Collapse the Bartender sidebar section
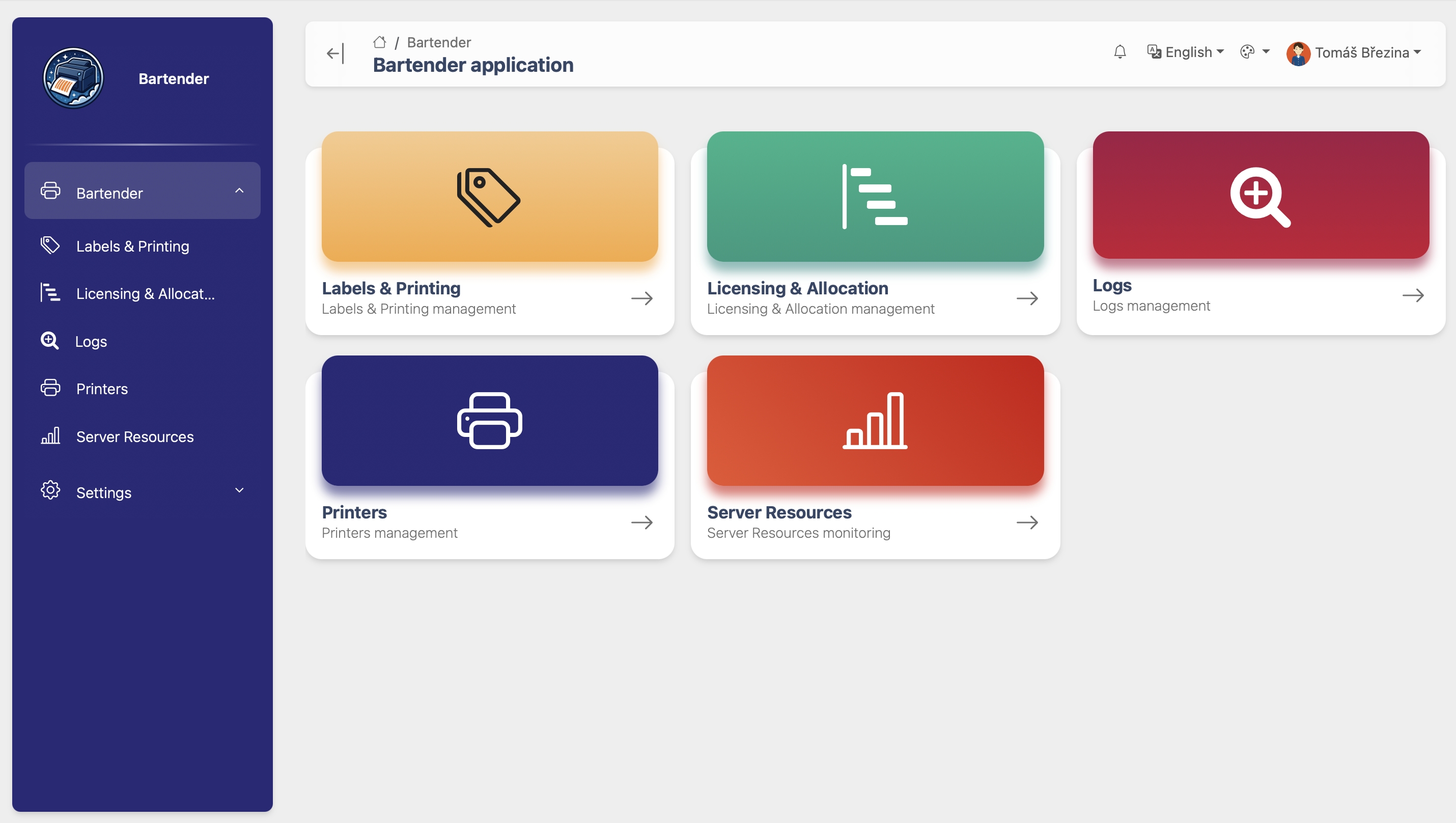 [239, 191]
